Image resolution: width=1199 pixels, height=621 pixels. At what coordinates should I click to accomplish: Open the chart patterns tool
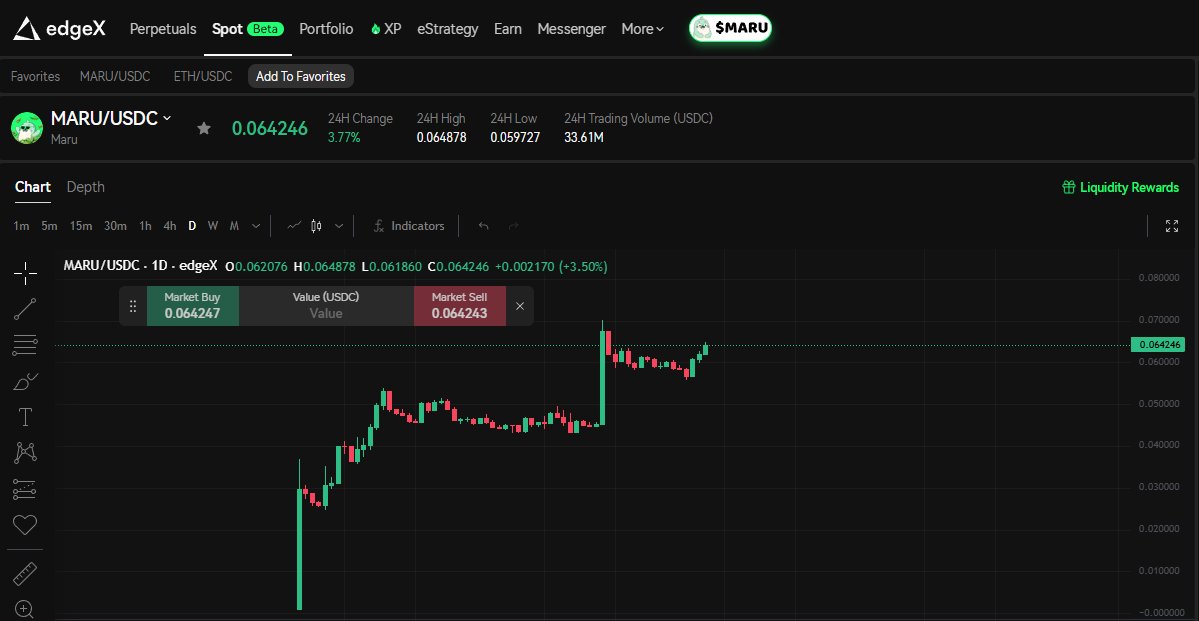[x=25, y=453]
